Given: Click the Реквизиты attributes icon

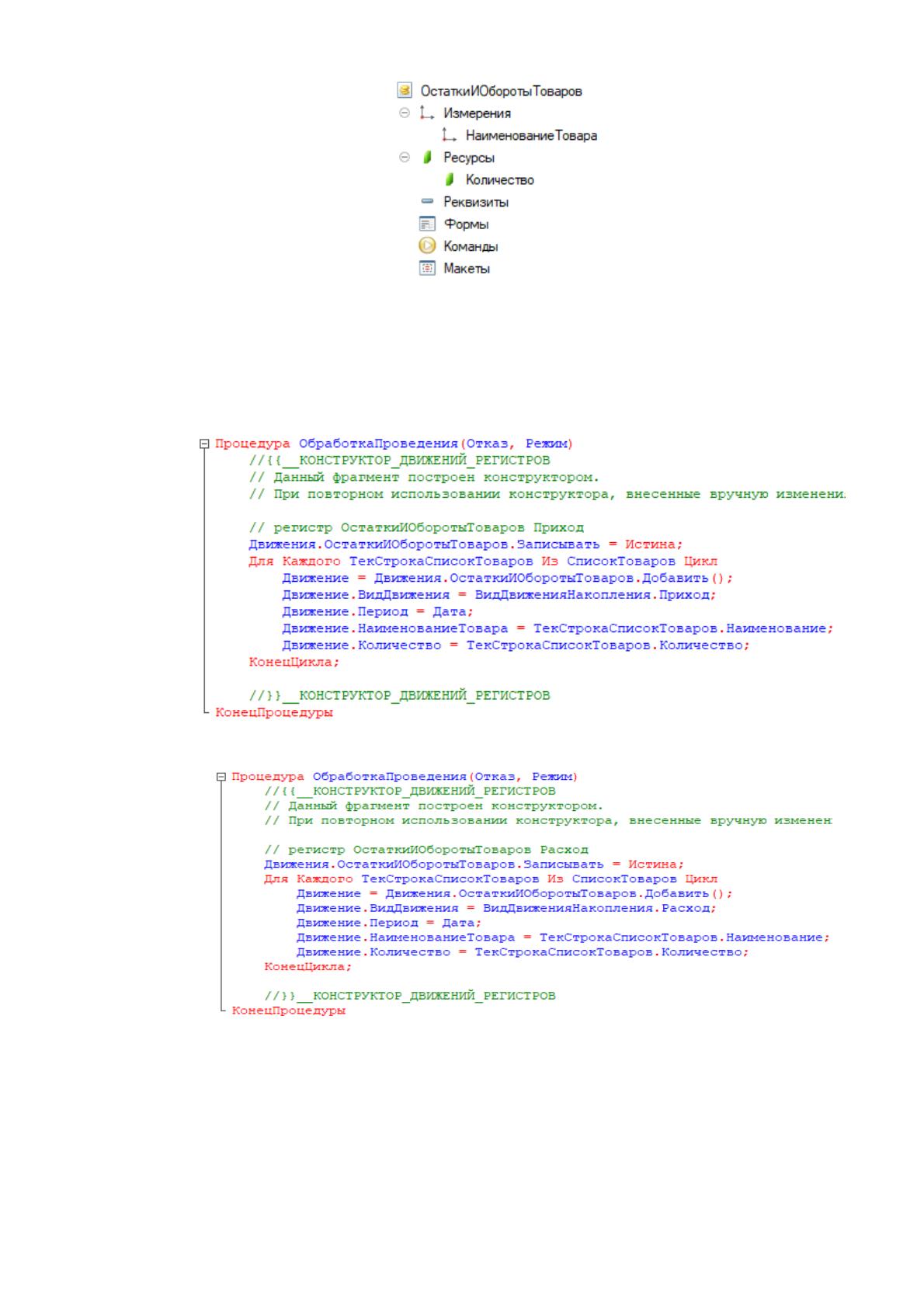Looking at the screenshot, I should (426, 201).
